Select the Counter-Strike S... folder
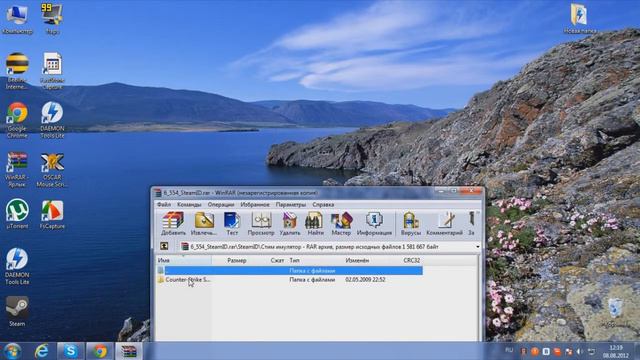 187,280
